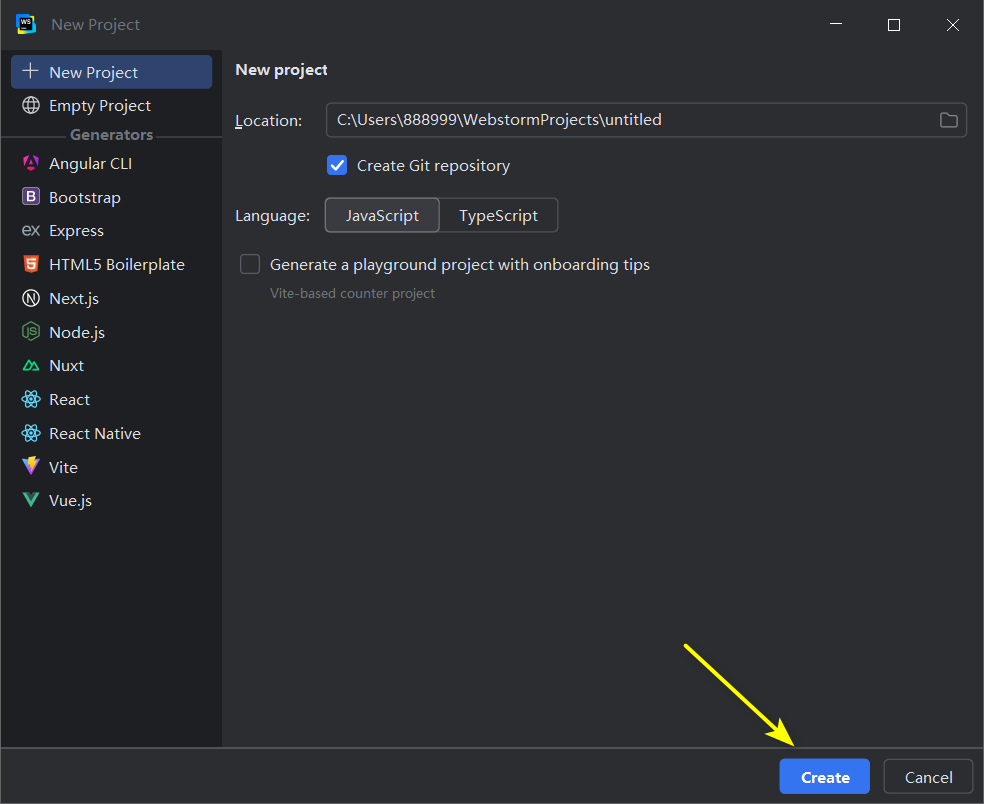Close the New Project window
This screenshot has width=984, height=804.
(x=953, y=24)
